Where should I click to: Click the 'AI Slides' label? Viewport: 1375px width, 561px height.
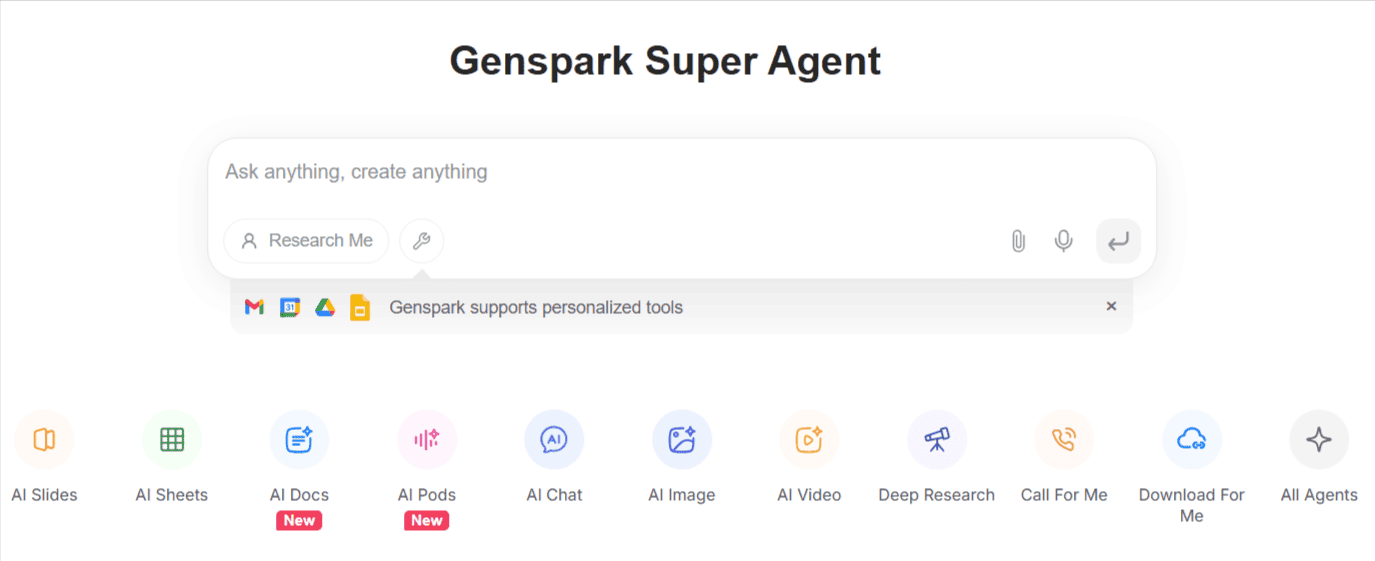(x=44, y=495)
